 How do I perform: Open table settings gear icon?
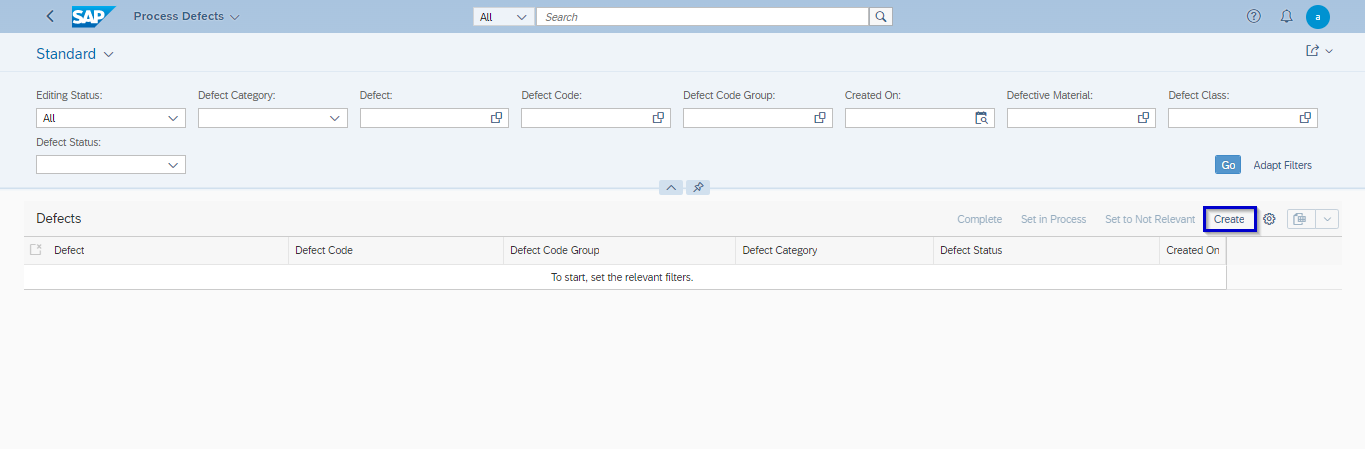click(1269, 219)
